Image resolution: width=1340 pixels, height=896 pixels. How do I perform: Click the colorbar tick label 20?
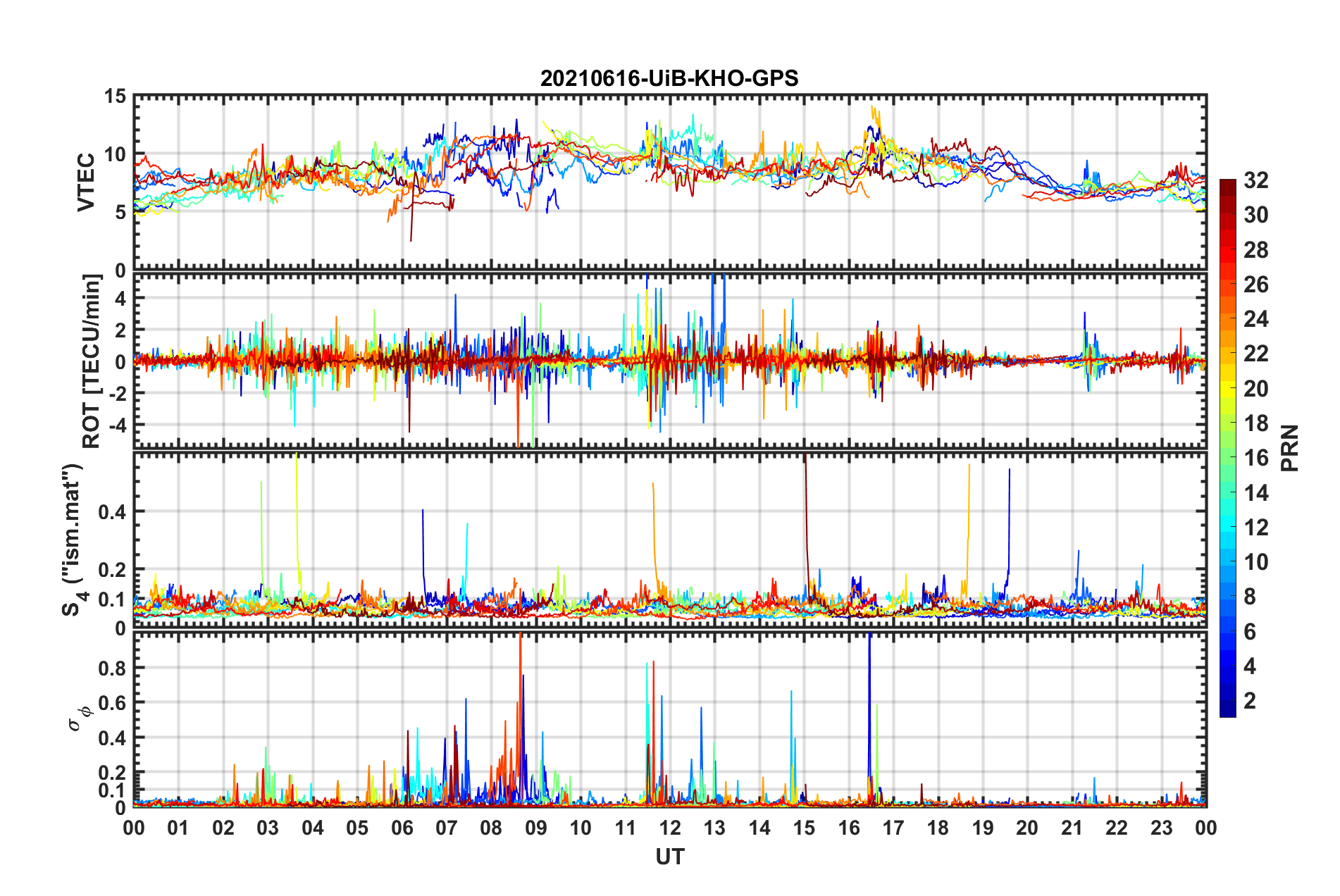(1256, 389)
